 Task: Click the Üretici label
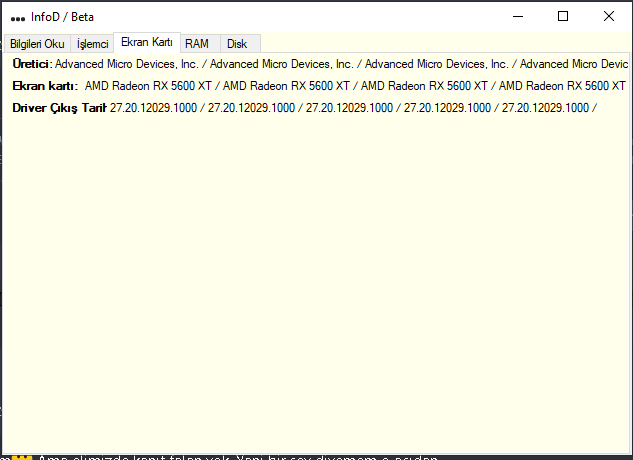[32, 64]
